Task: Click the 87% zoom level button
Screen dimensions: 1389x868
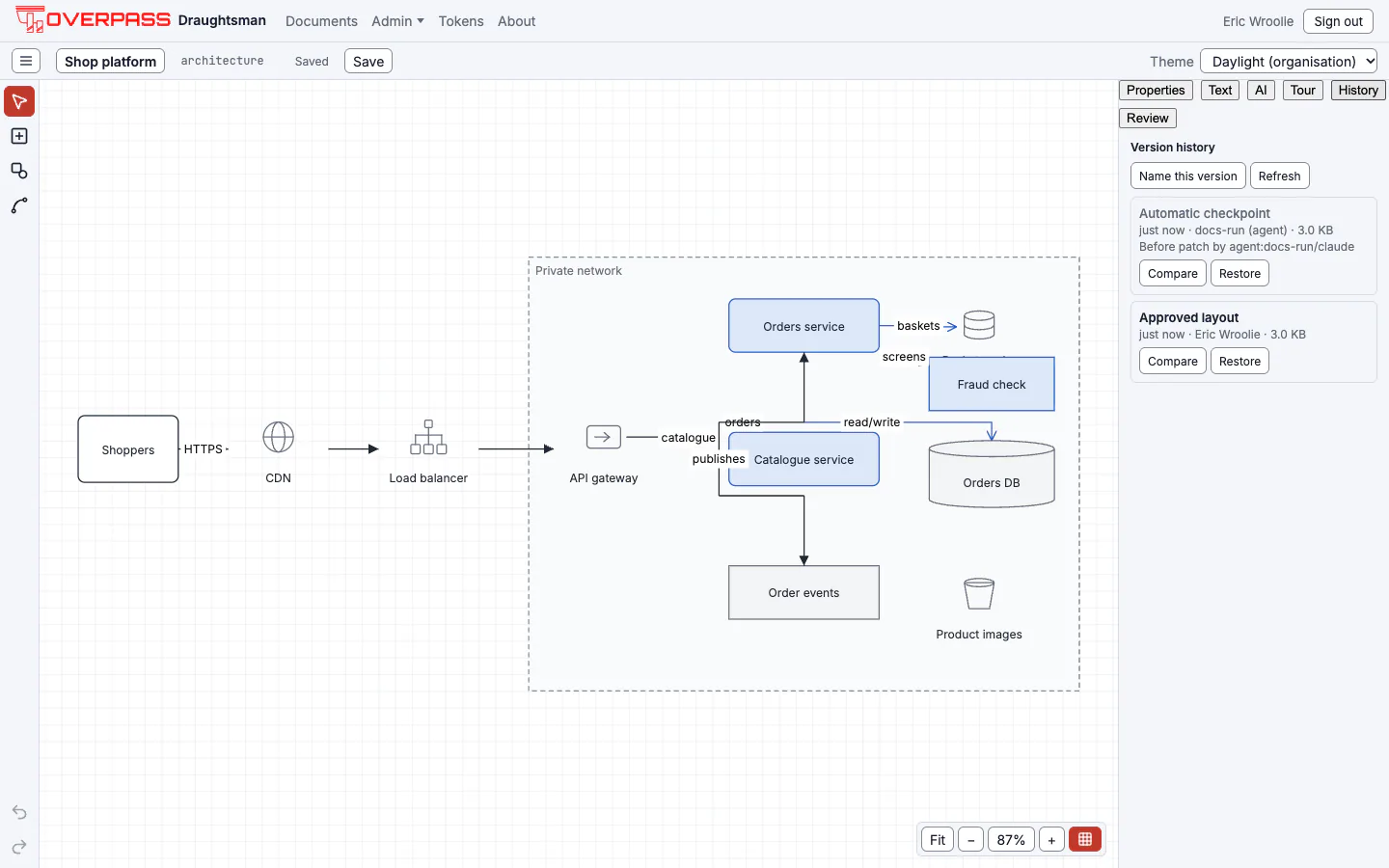Action: pyautogui.click(x=1011, y=840)
